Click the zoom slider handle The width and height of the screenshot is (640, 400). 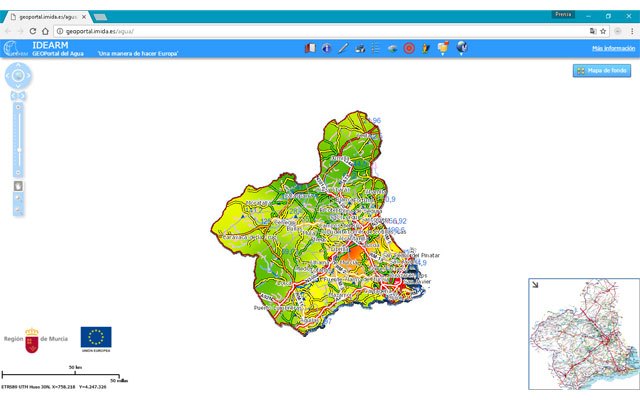tap(18, 148)
